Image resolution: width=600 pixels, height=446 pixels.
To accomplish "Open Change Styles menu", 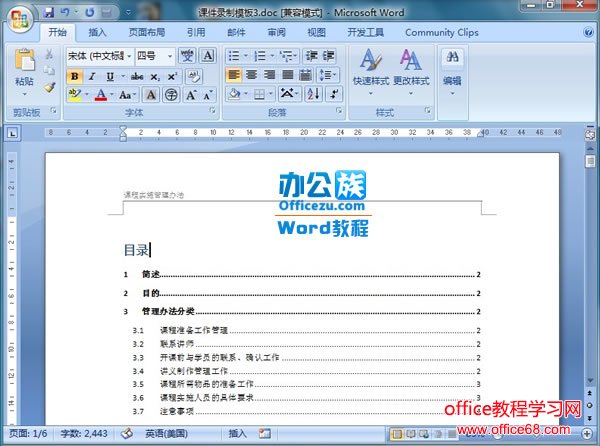I will click(411, 72).
